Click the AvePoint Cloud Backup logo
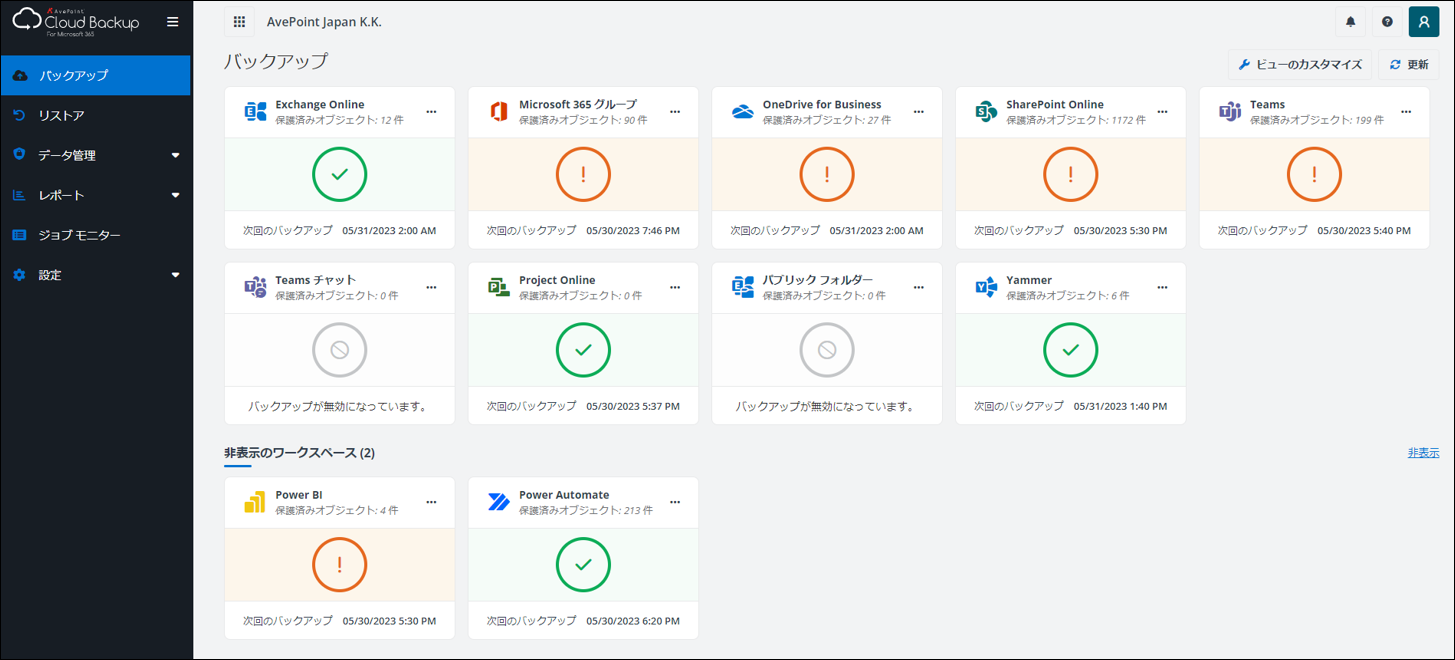The image size is (1455, 660). tap(76, 20)
